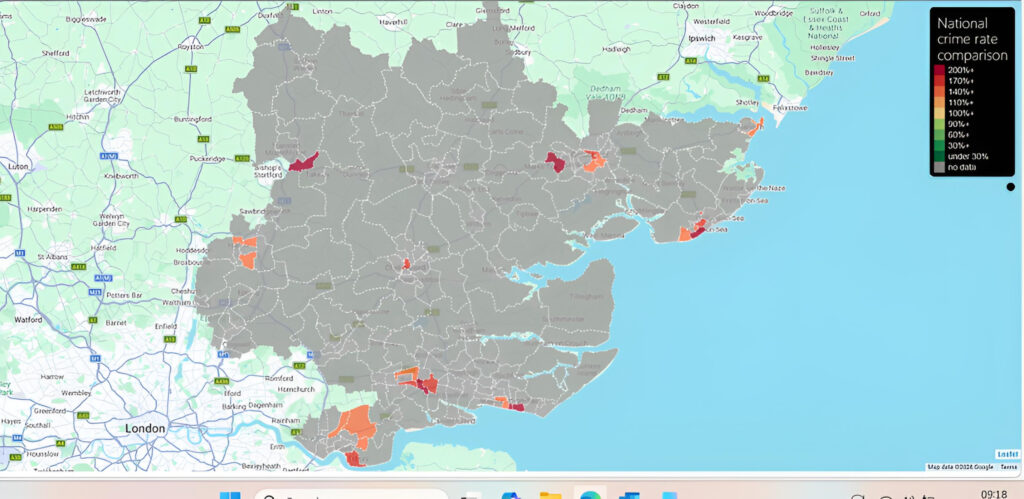
Task: Click the Knebworth label
Action: [120, 176]
